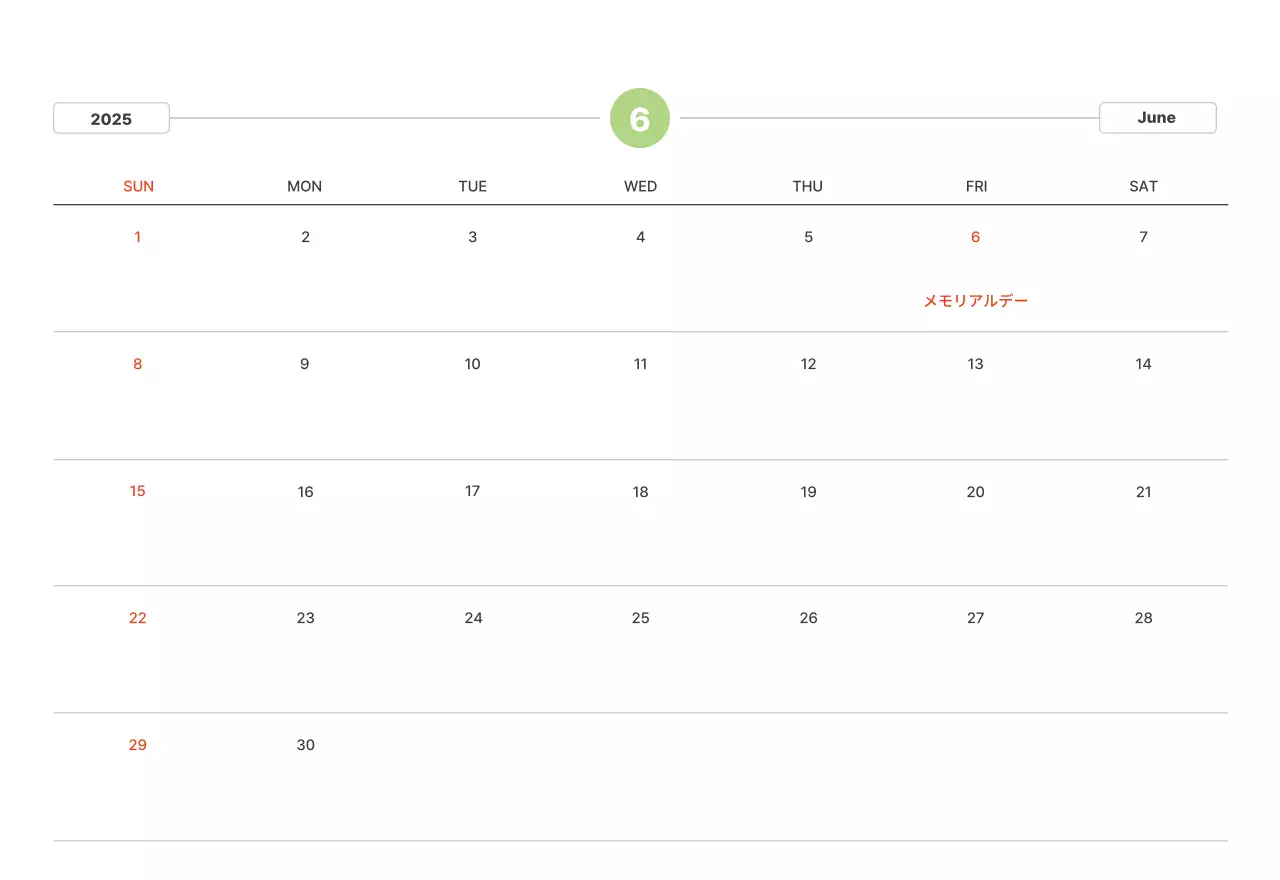Click the June month label box
Image resolution: width=1280 pixels, height=880 pixels.
pos(1157,117)
